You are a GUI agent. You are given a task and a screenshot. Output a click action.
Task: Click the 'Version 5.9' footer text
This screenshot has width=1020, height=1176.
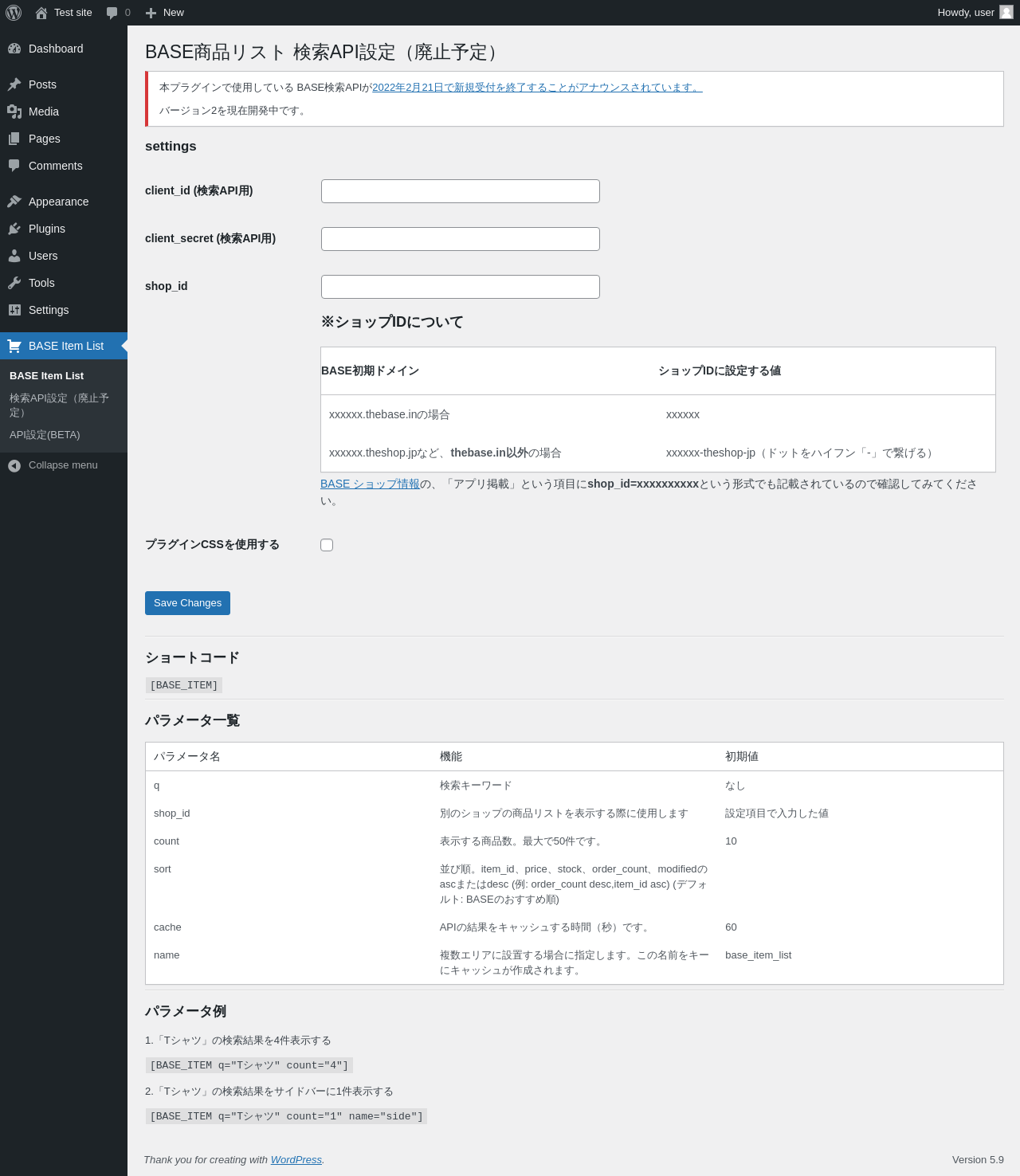(x=978, y=1160)
